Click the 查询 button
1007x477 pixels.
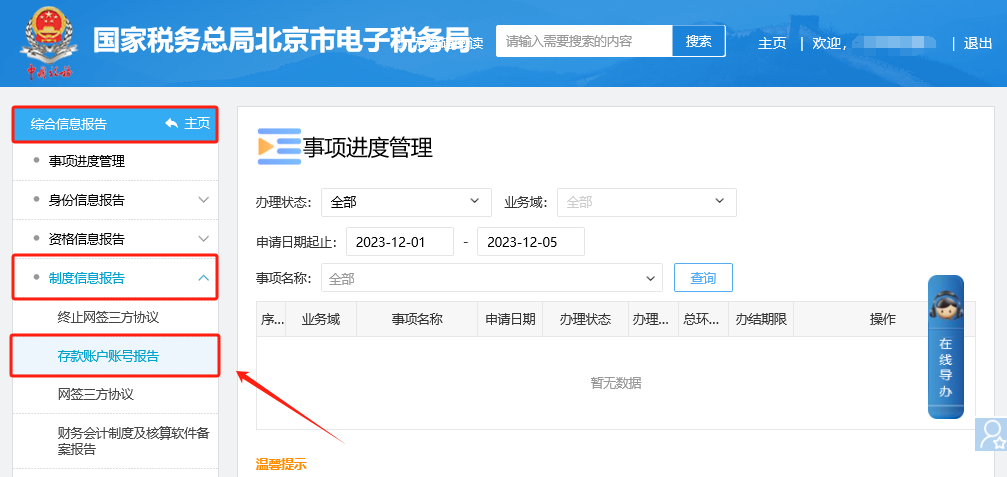pyautogui.click(x=703, y=277)
